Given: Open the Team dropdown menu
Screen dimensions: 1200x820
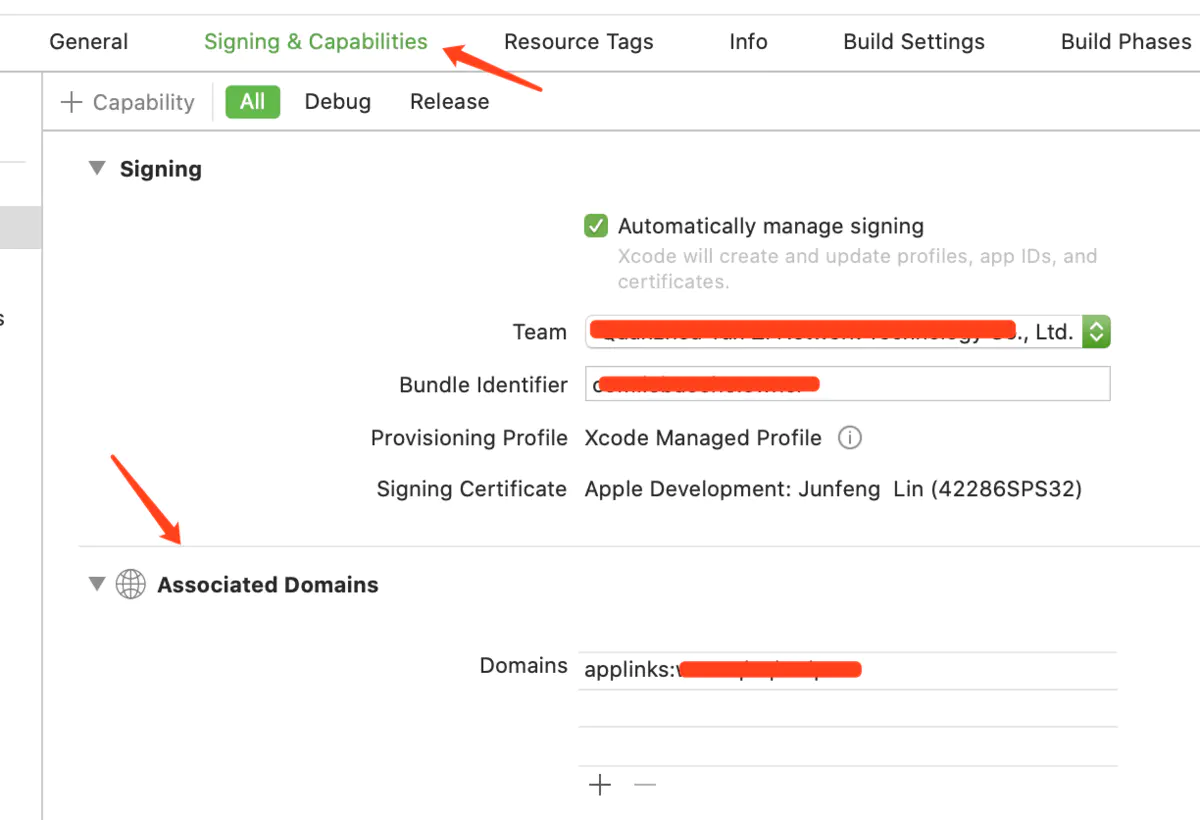Looking at the screenshot, I should point(1097,332).
